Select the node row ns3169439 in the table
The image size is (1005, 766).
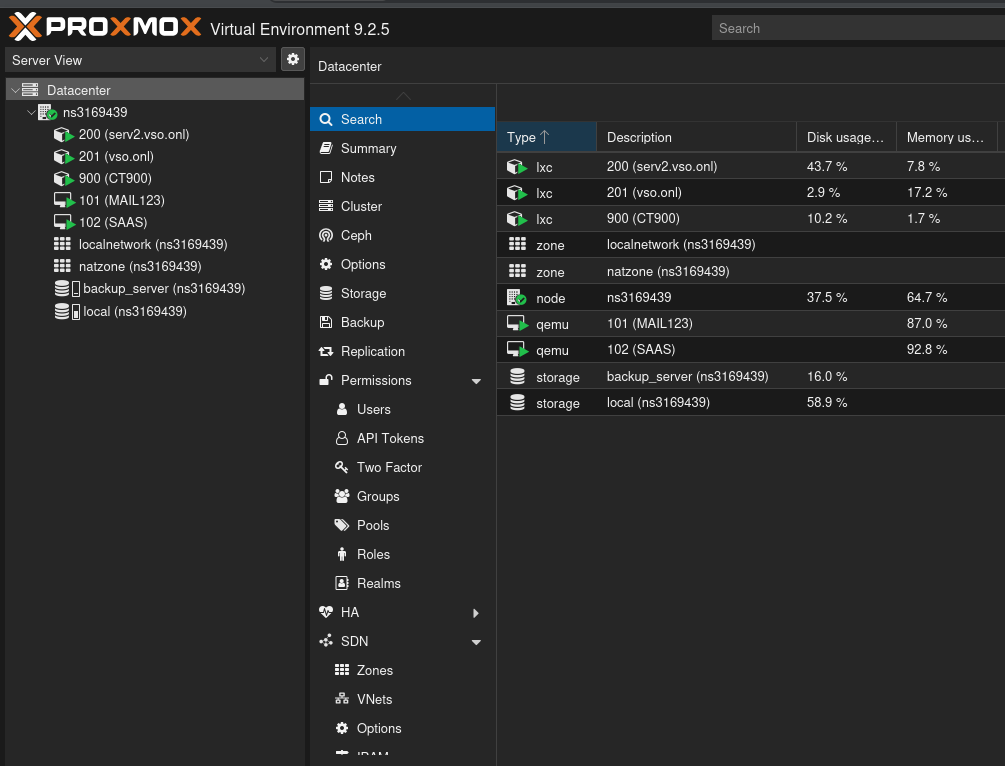coord(751,297)
